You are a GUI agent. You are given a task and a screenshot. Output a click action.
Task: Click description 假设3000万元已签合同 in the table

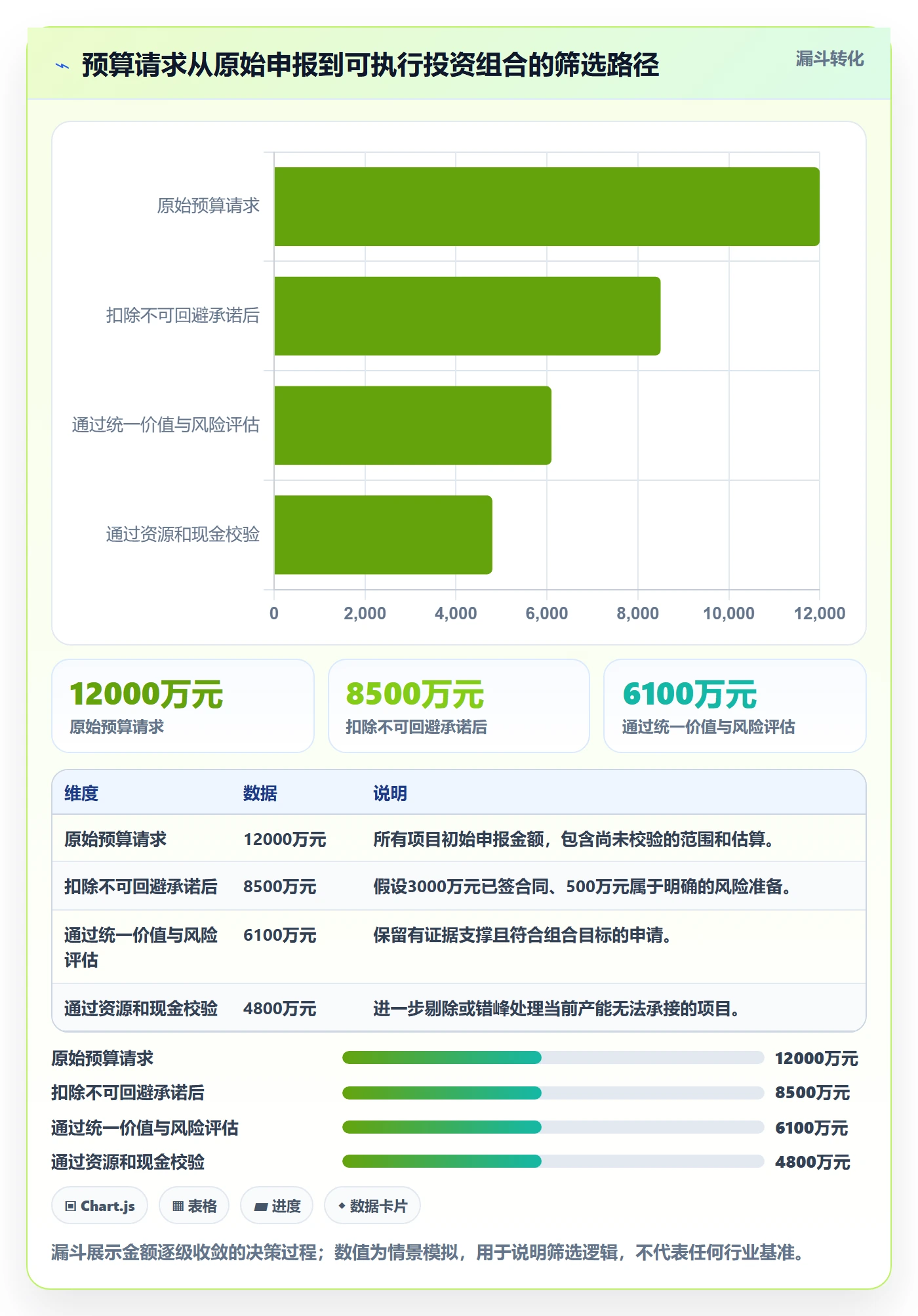pos(582,886)
